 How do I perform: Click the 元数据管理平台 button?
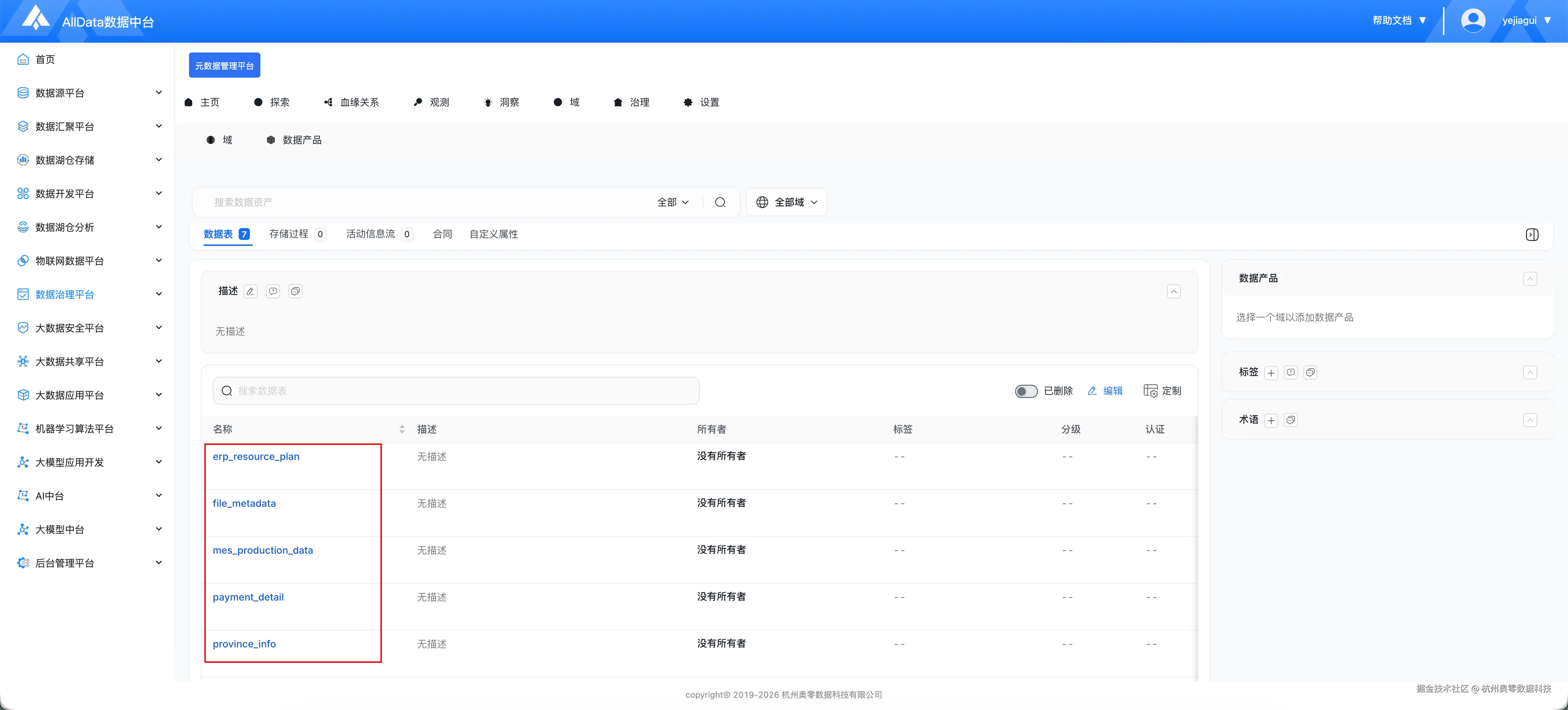[225, 65]
